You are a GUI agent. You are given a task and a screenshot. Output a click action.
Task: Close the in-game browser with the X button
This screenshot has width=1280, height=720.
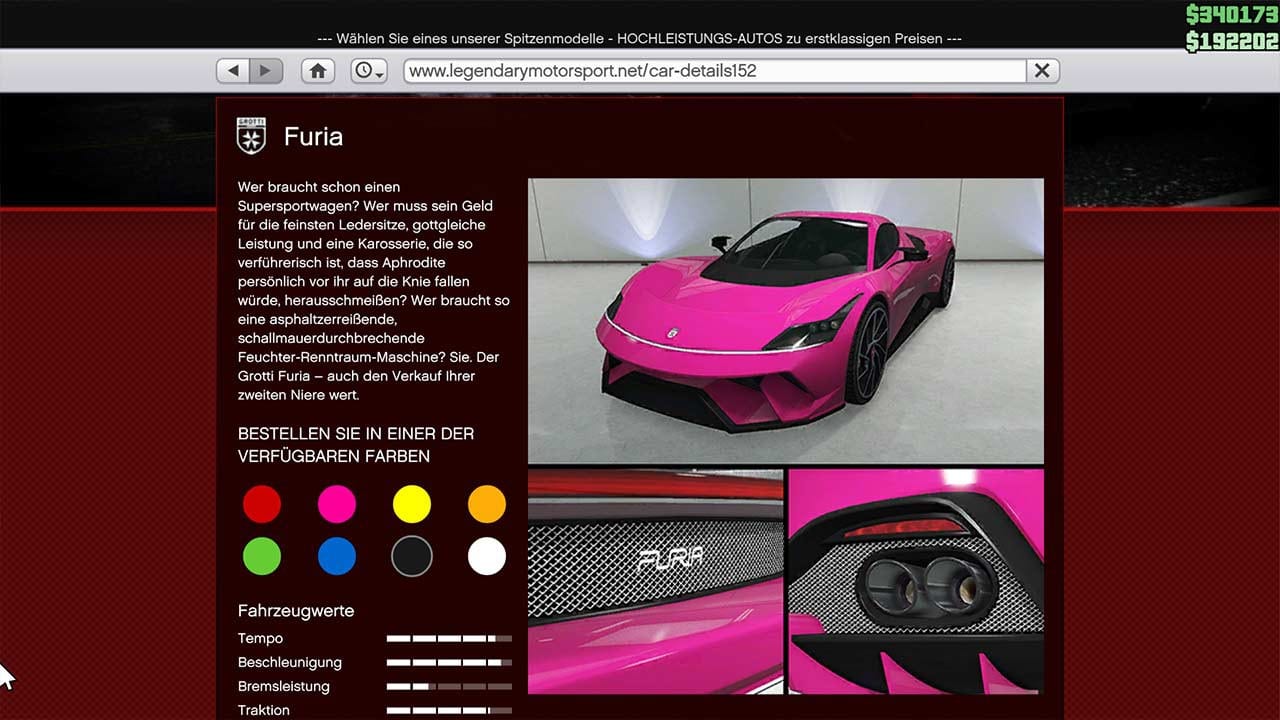1042,71
